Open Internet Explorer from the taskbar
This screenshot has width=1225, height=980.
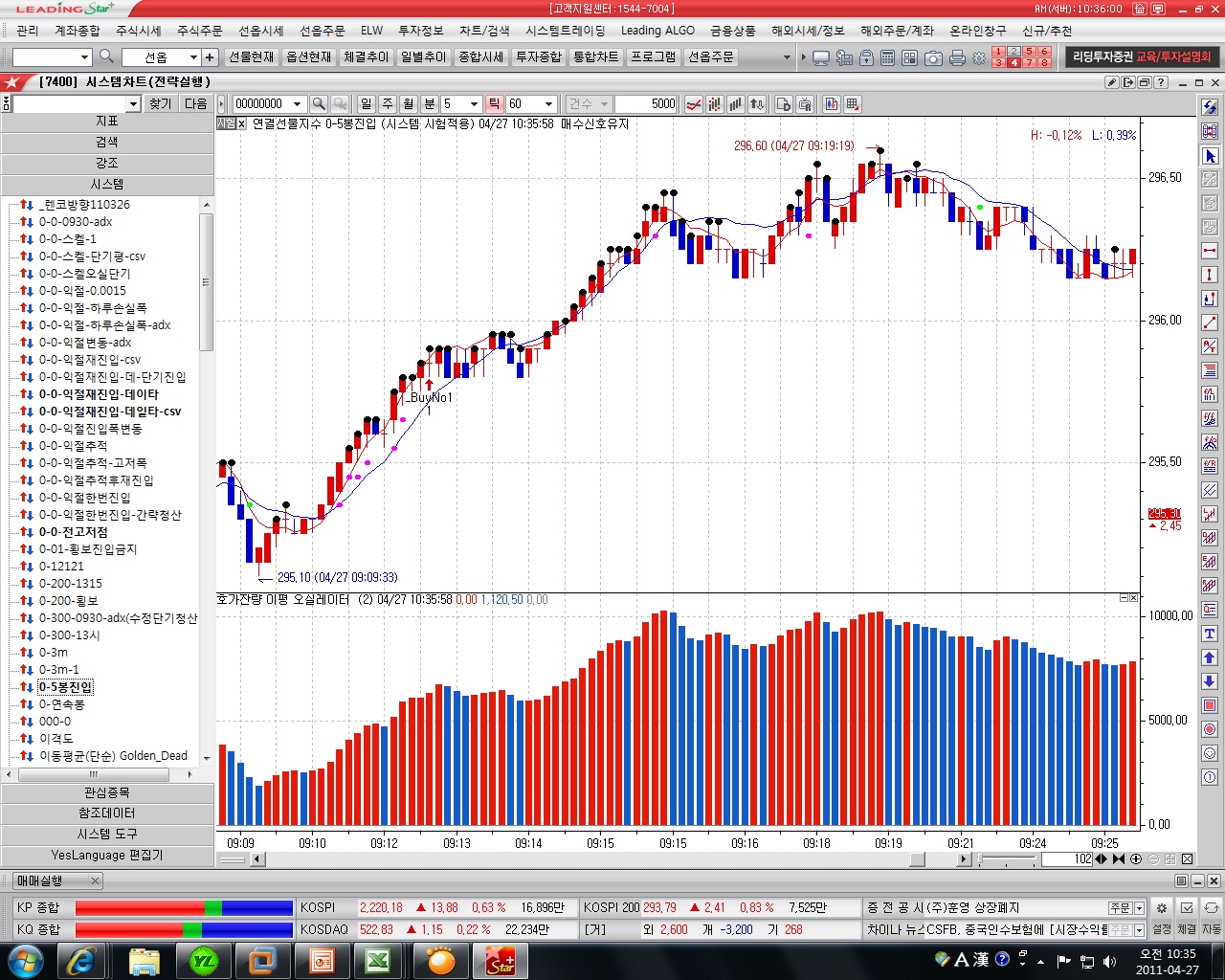pyautogui.click(x=80, y=960)
